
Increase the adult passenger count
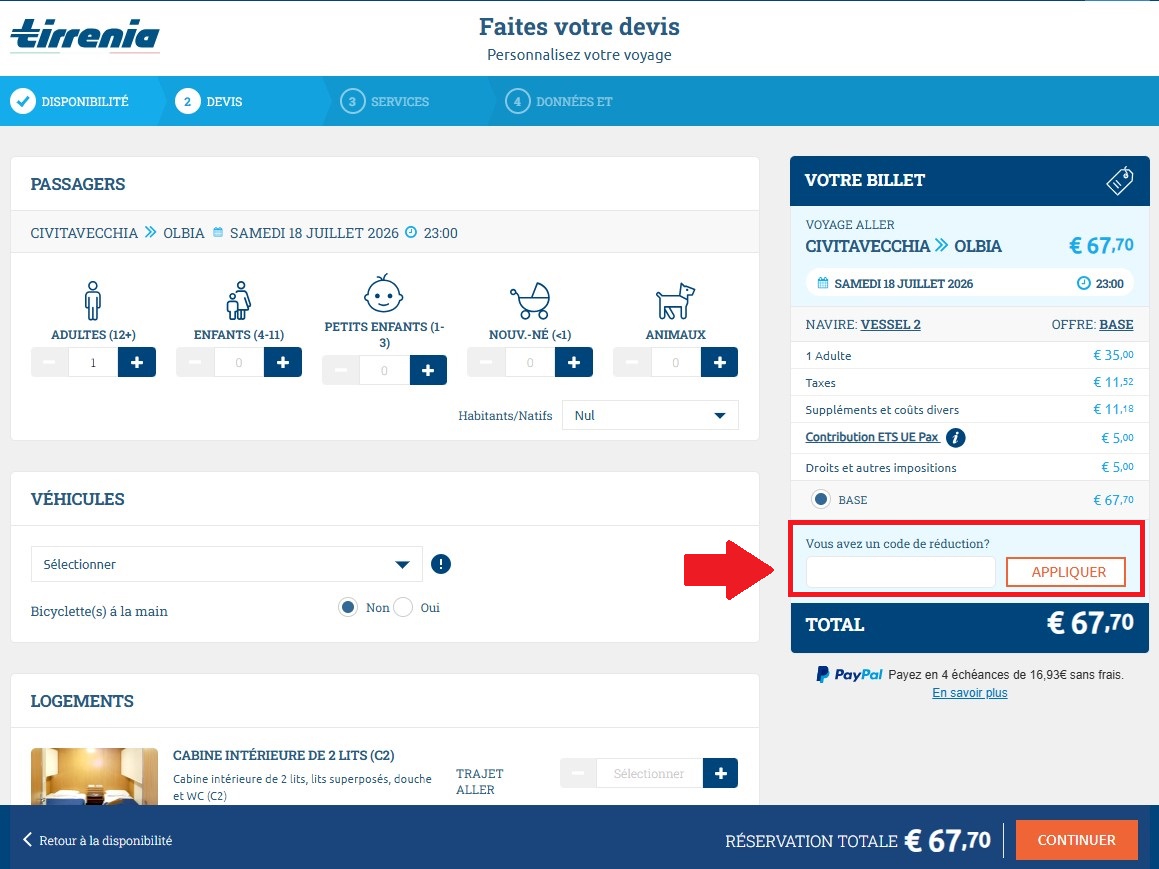(137, 362)
